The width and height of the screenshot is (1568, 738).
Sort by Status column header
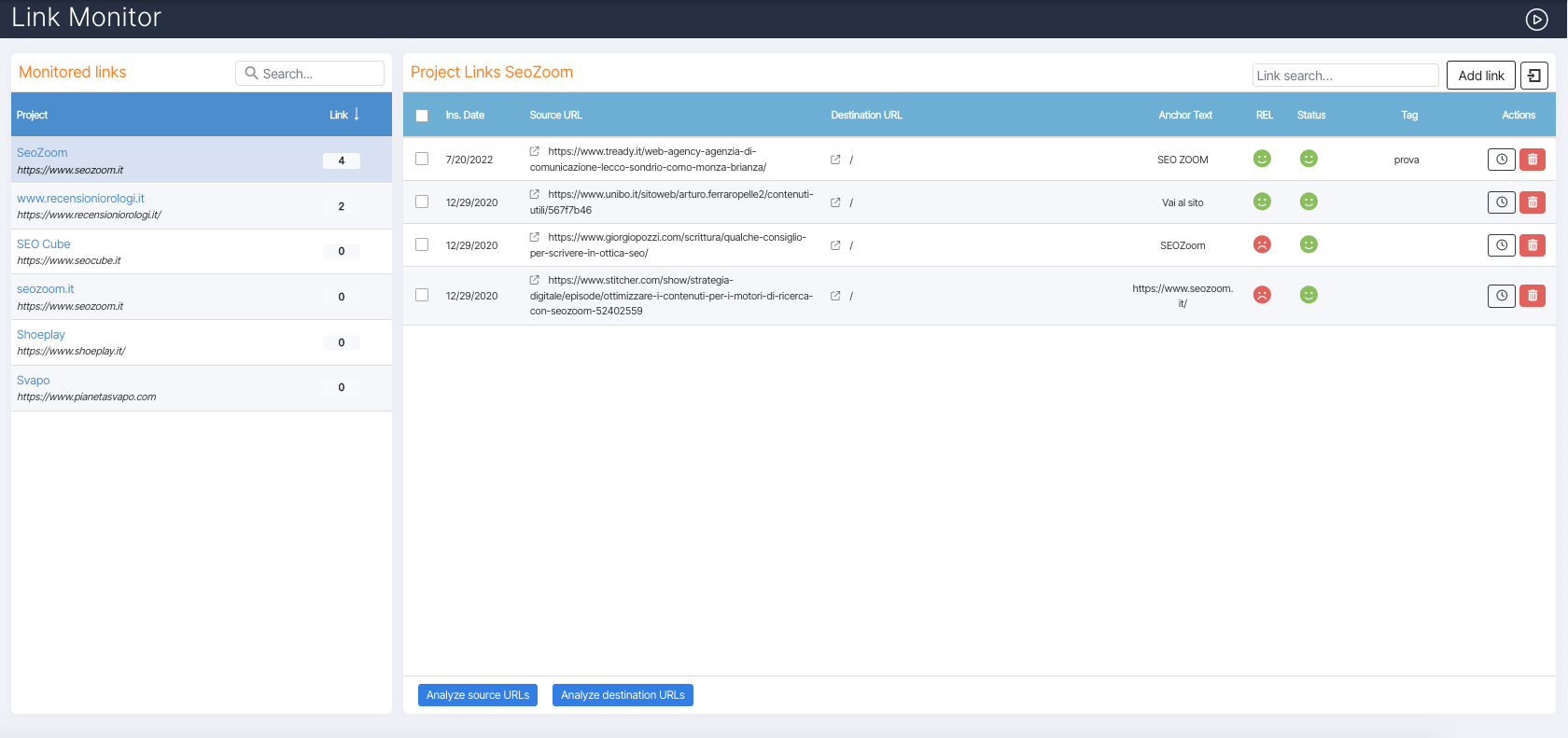pos(1310,116)
